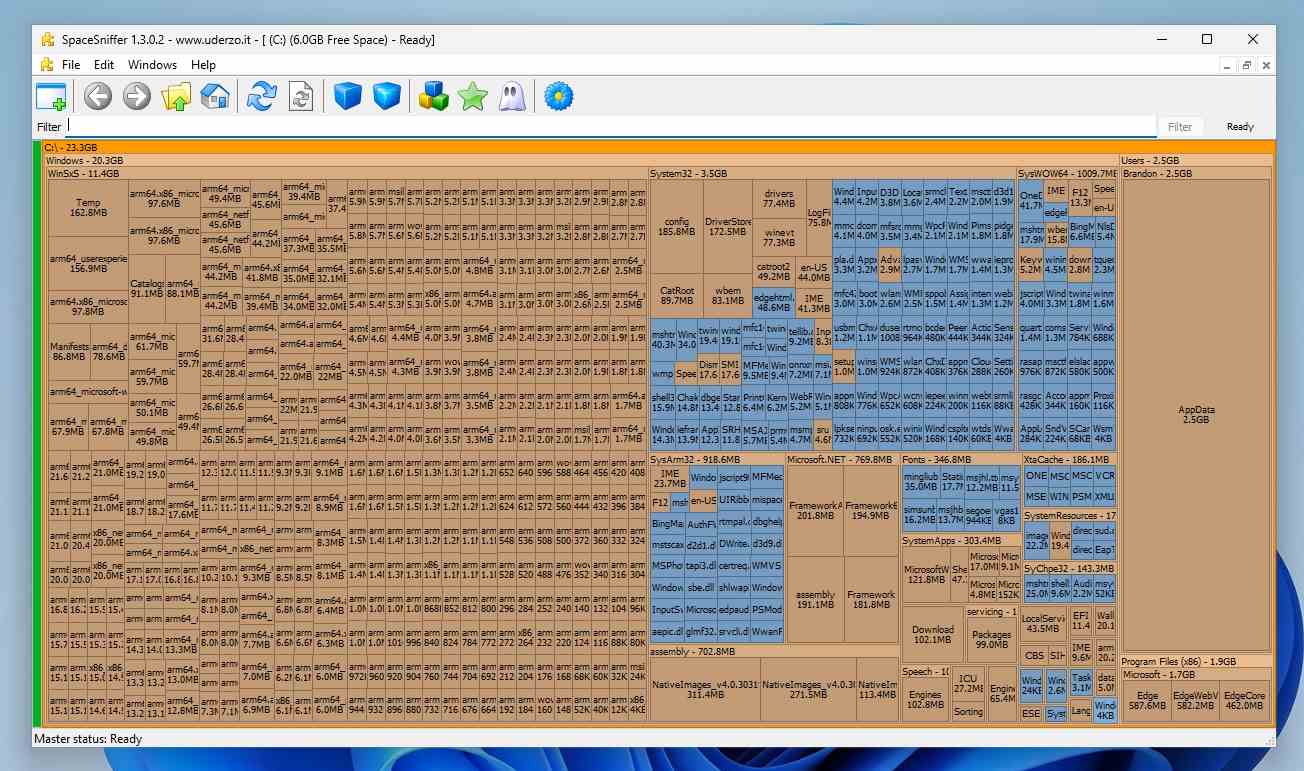Click the Edge 587.6MB block
The image size is (1304, 771).
(x=1147, y=700)
